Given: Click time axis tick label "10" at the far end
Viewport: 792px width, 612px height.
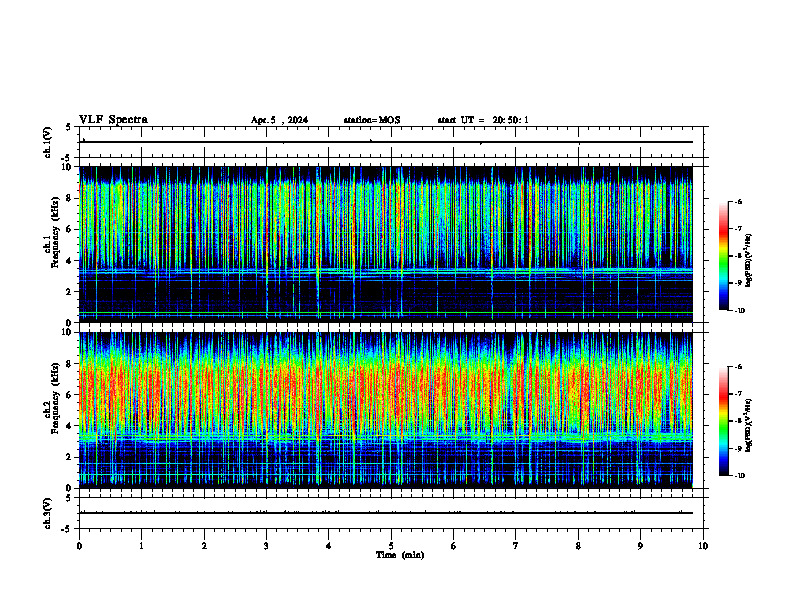Looking at the screenshot, I should point(703,546).
